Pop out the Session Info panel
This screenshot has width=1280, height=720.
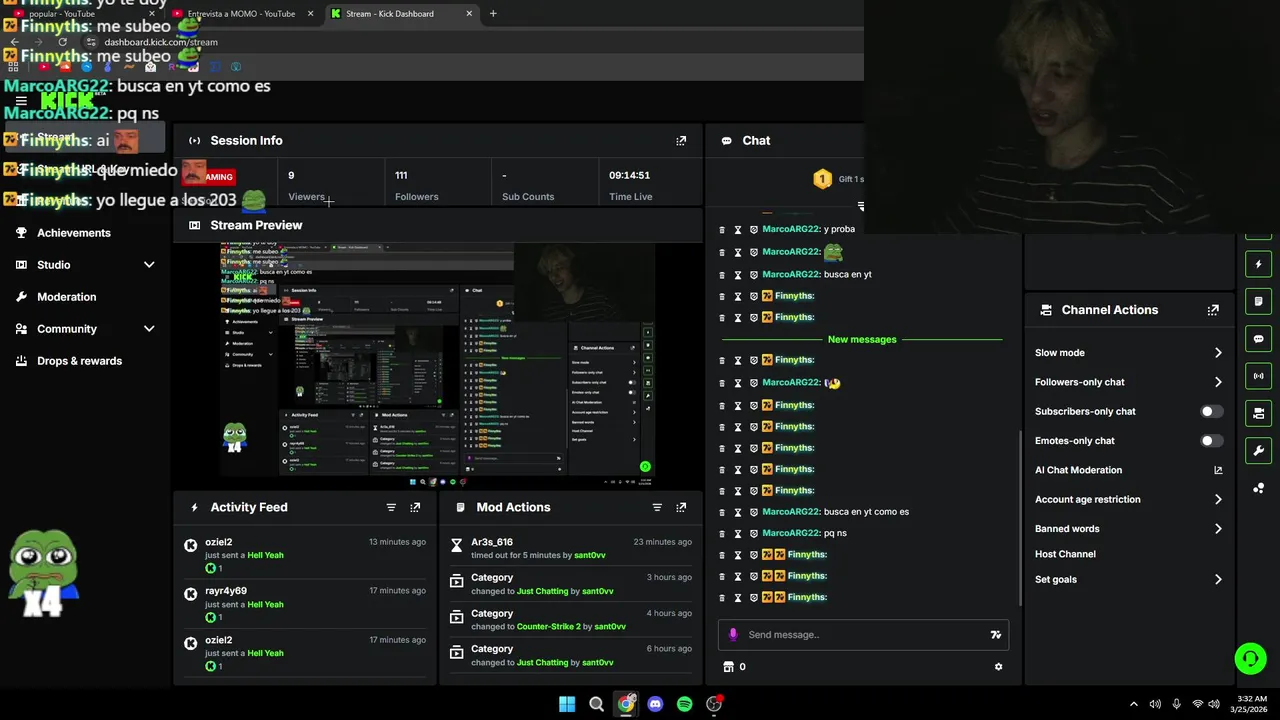[681, 141]
